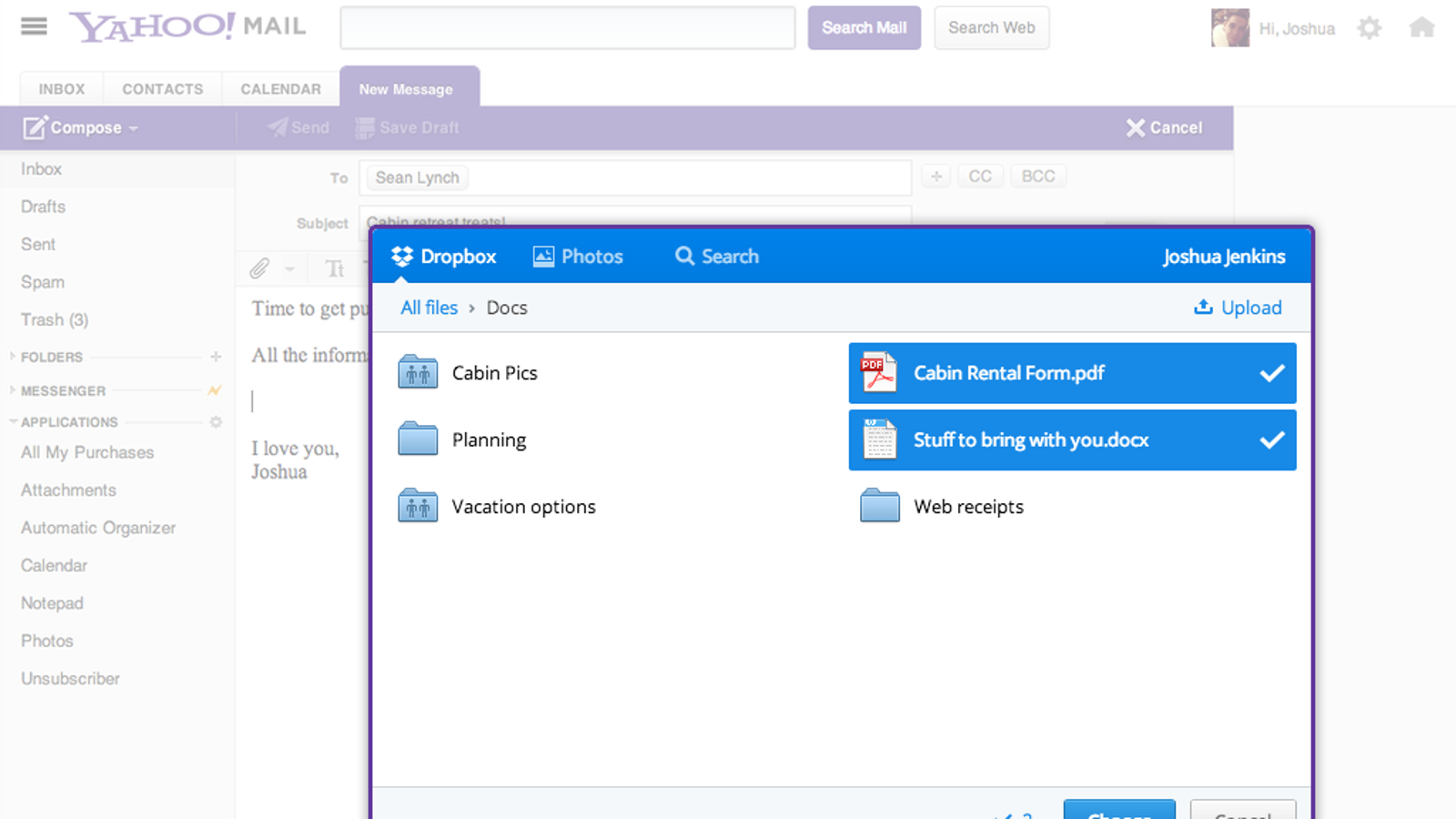
Task: Open the attachment dropdown arrow
Action: pos(289,269)
